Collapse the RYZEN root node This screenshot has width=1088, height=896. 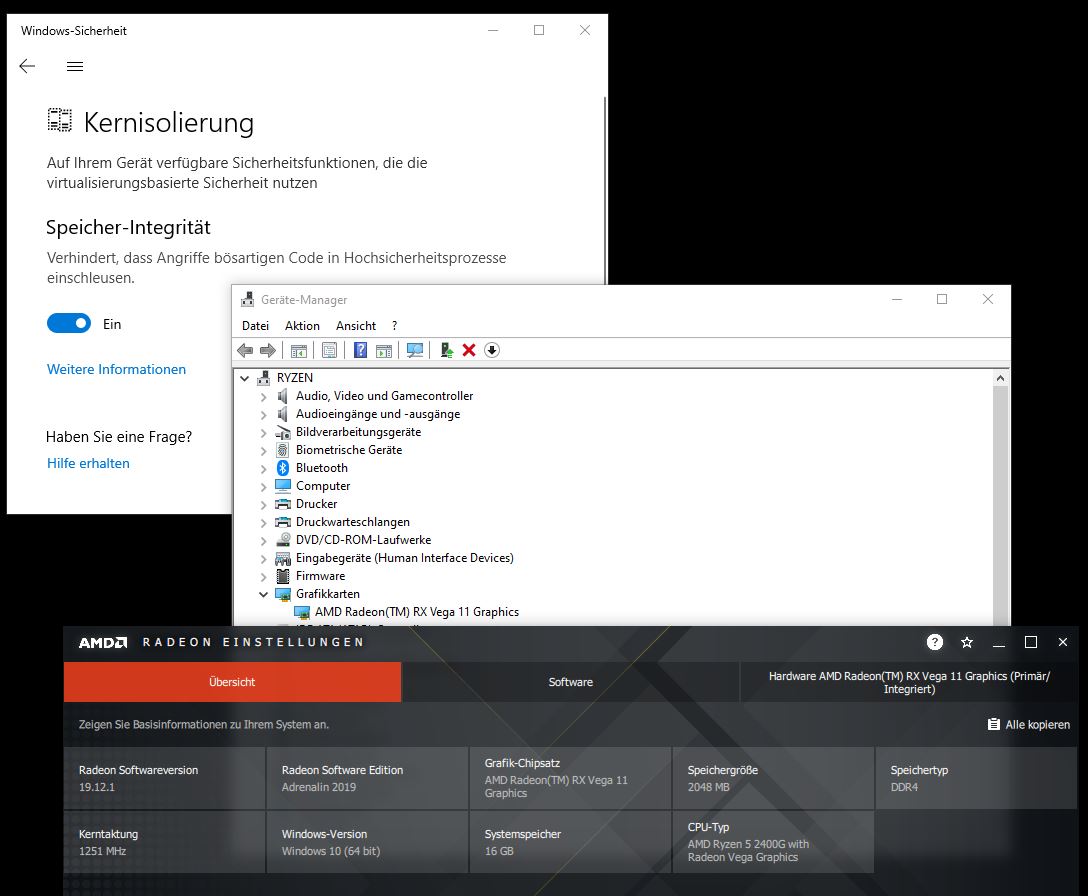tap(245, 378)
